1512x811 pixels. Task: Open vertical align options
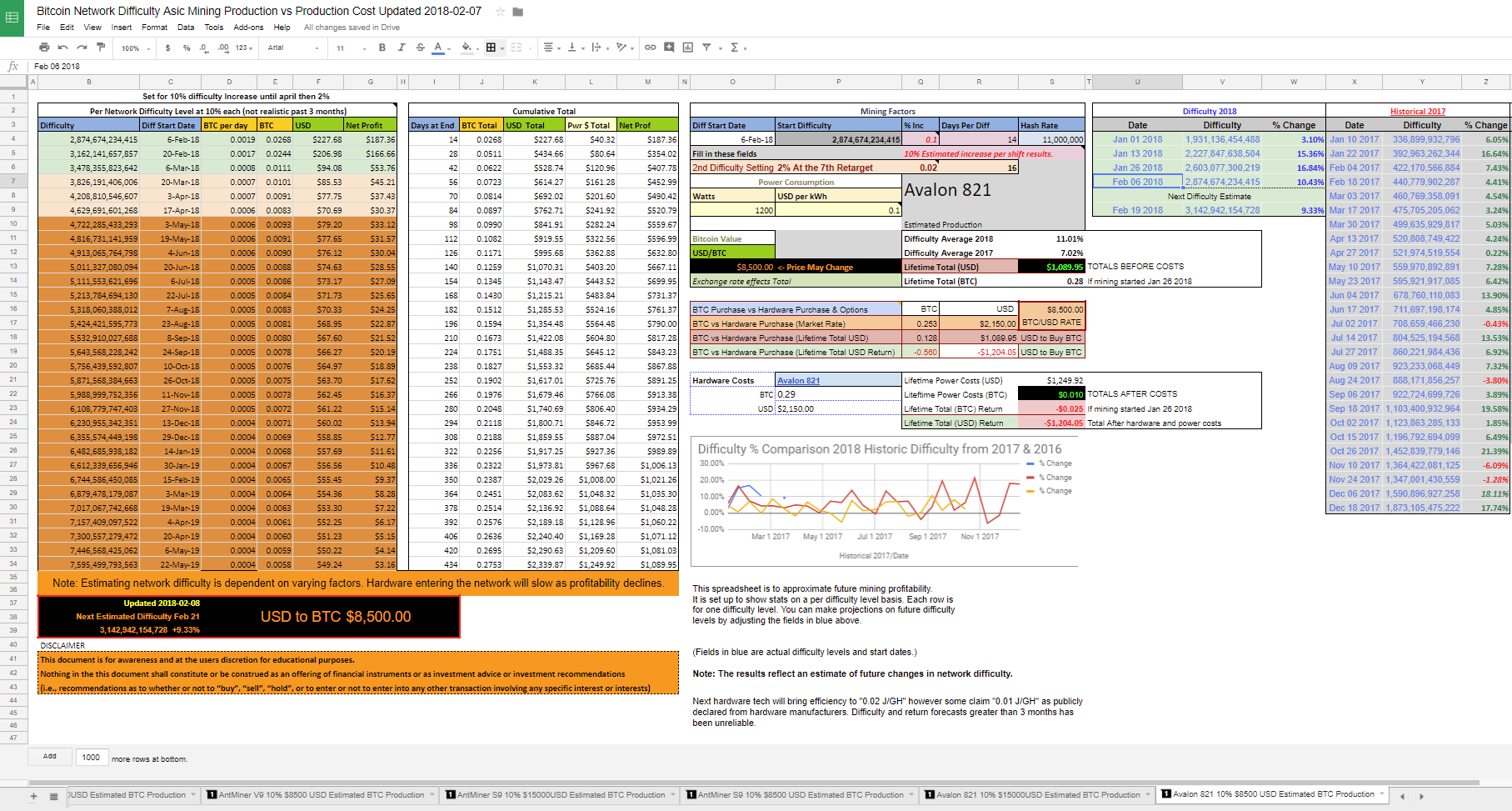(575, 48)
